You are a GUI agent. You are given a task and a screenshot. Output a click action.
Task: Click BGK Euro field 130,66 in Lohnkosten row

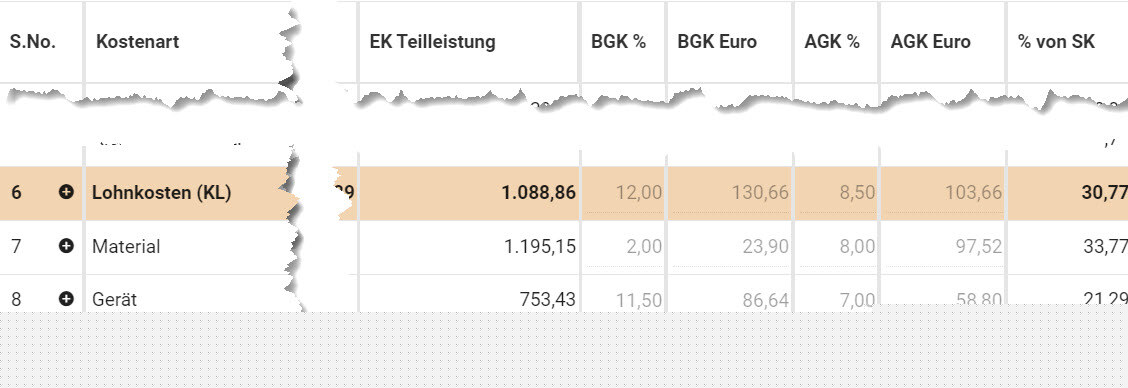[729, 193]
